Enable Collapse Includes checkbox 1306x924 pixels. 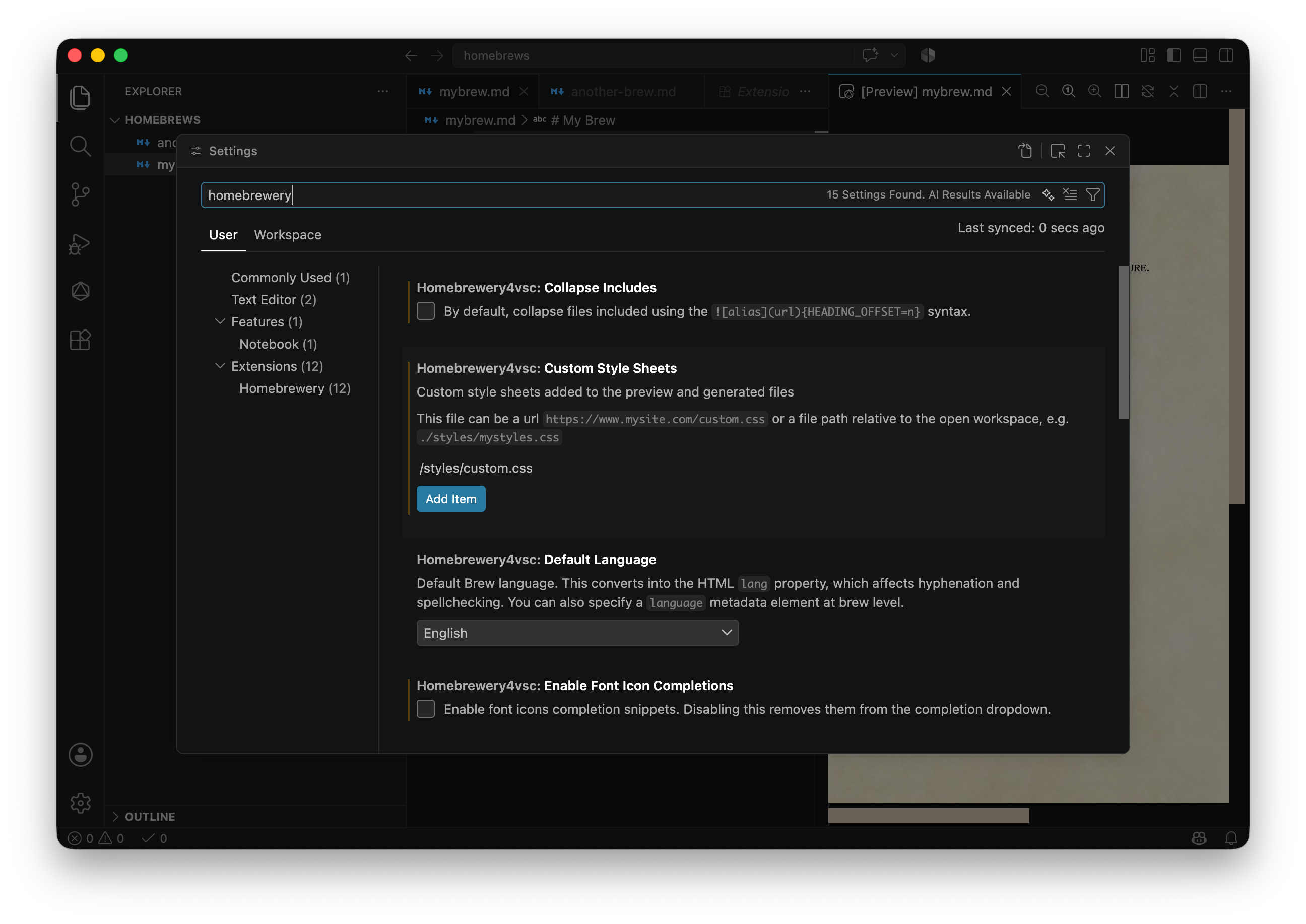pyautogui.click(x=426, y=311)
